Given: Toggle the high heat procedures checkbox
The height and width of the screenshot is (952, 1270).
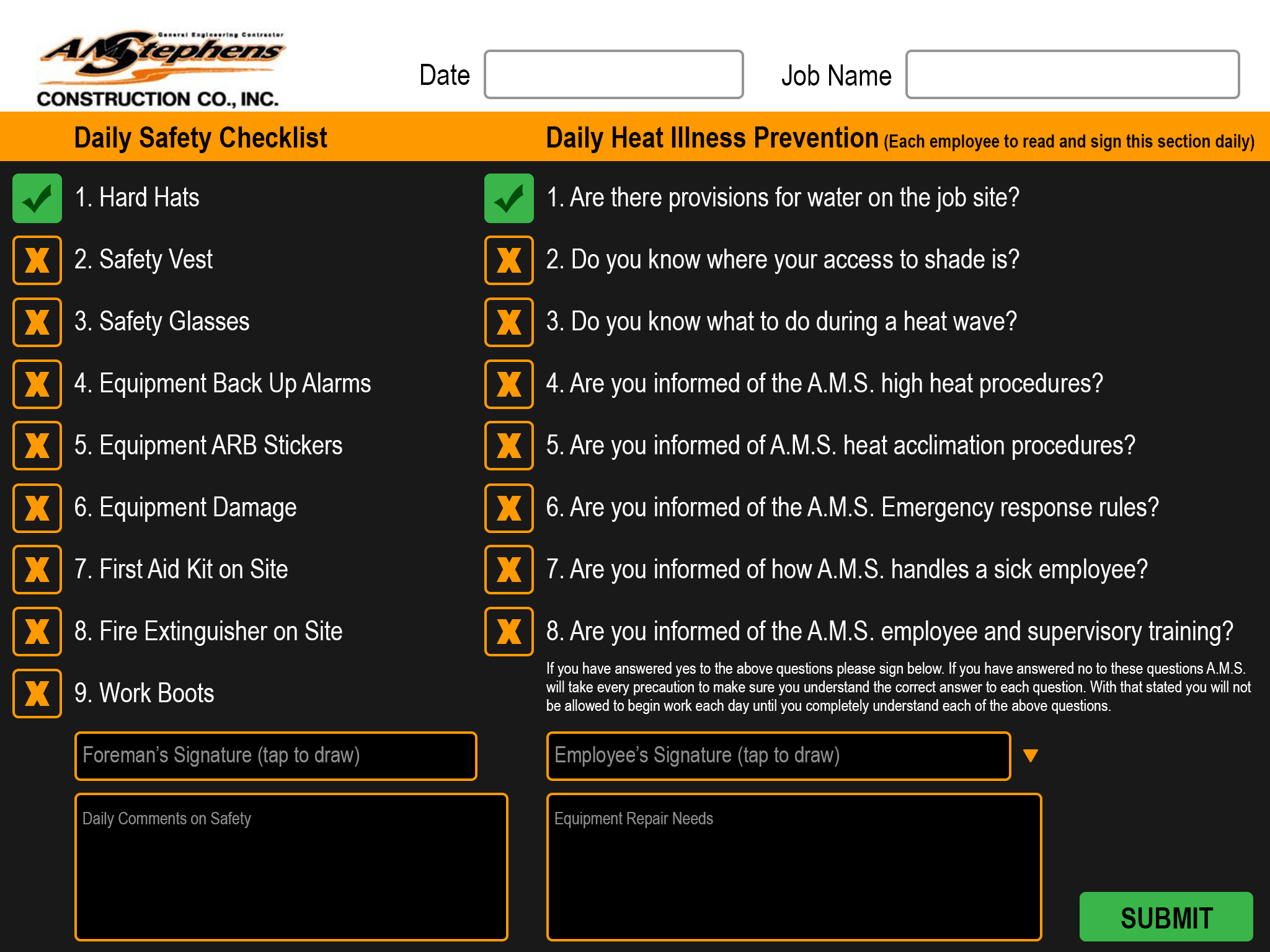Looking at the screenshot, I should pyautogui.click(x=508, y=384).
